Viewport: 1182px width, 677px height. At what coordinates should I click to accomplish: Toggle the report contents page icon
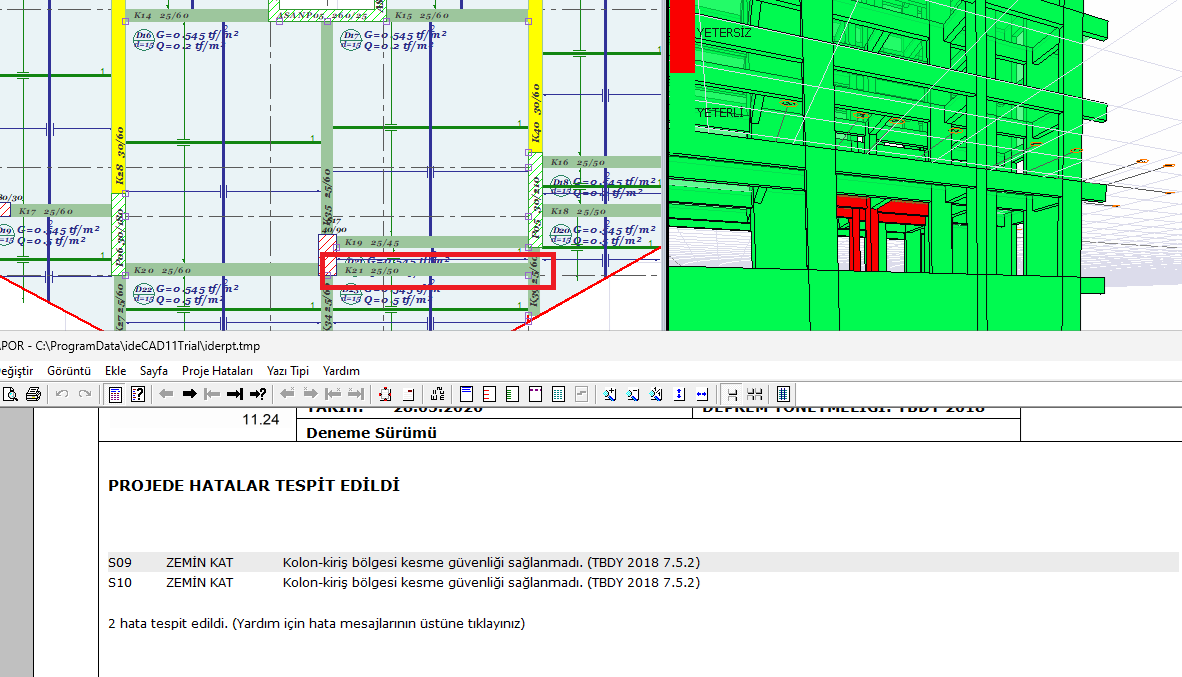[115, 394]
